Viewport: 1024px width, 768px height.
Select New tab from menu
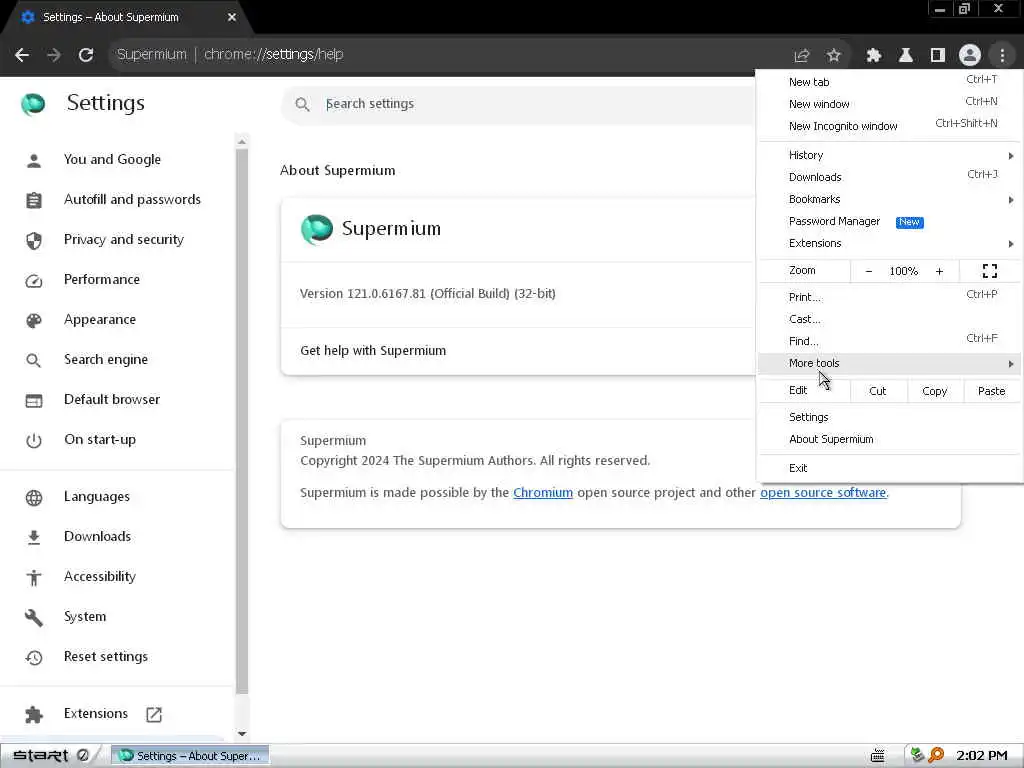889,82
